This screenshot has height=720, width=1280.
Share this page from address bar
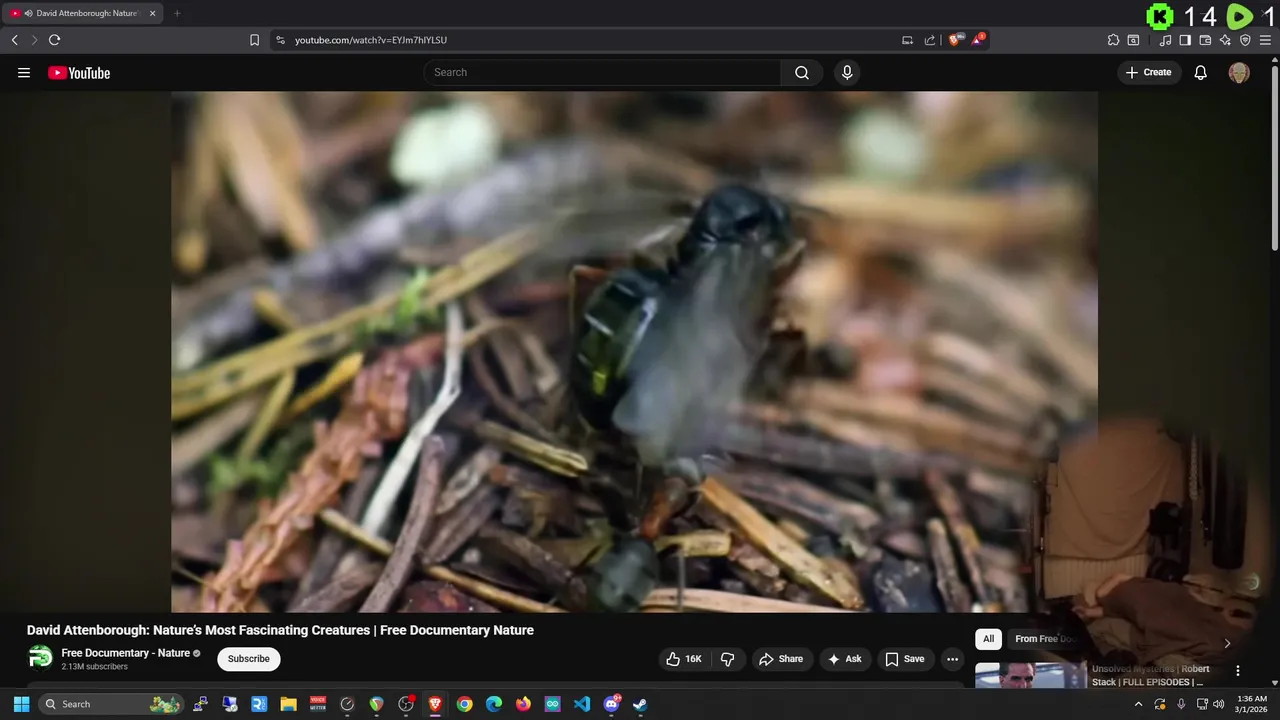(930, 40)
